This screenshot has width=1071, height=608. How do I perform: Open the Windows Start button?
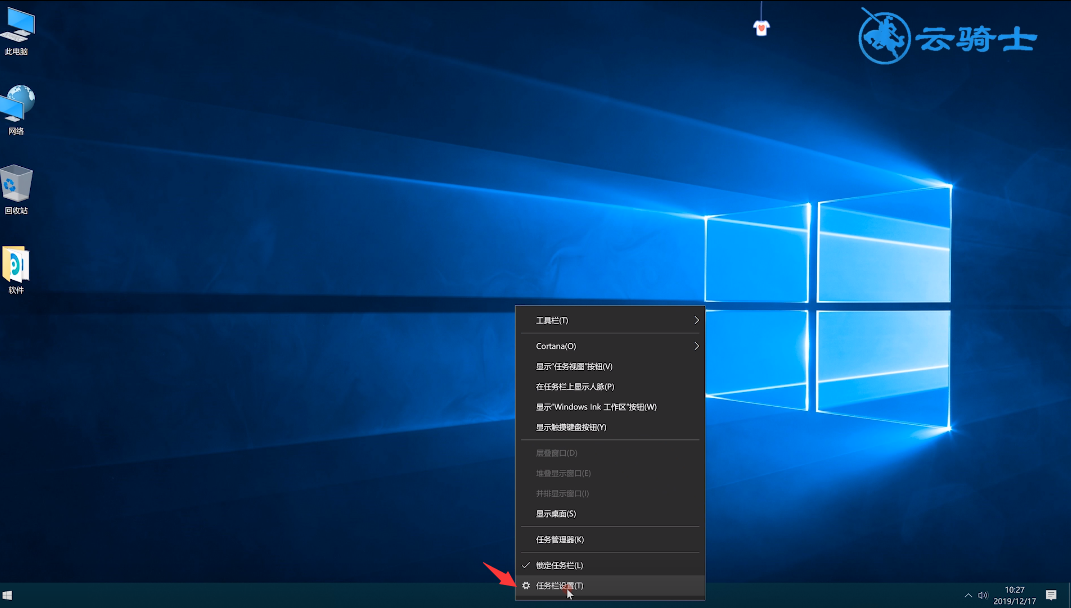tap(8, 596)
